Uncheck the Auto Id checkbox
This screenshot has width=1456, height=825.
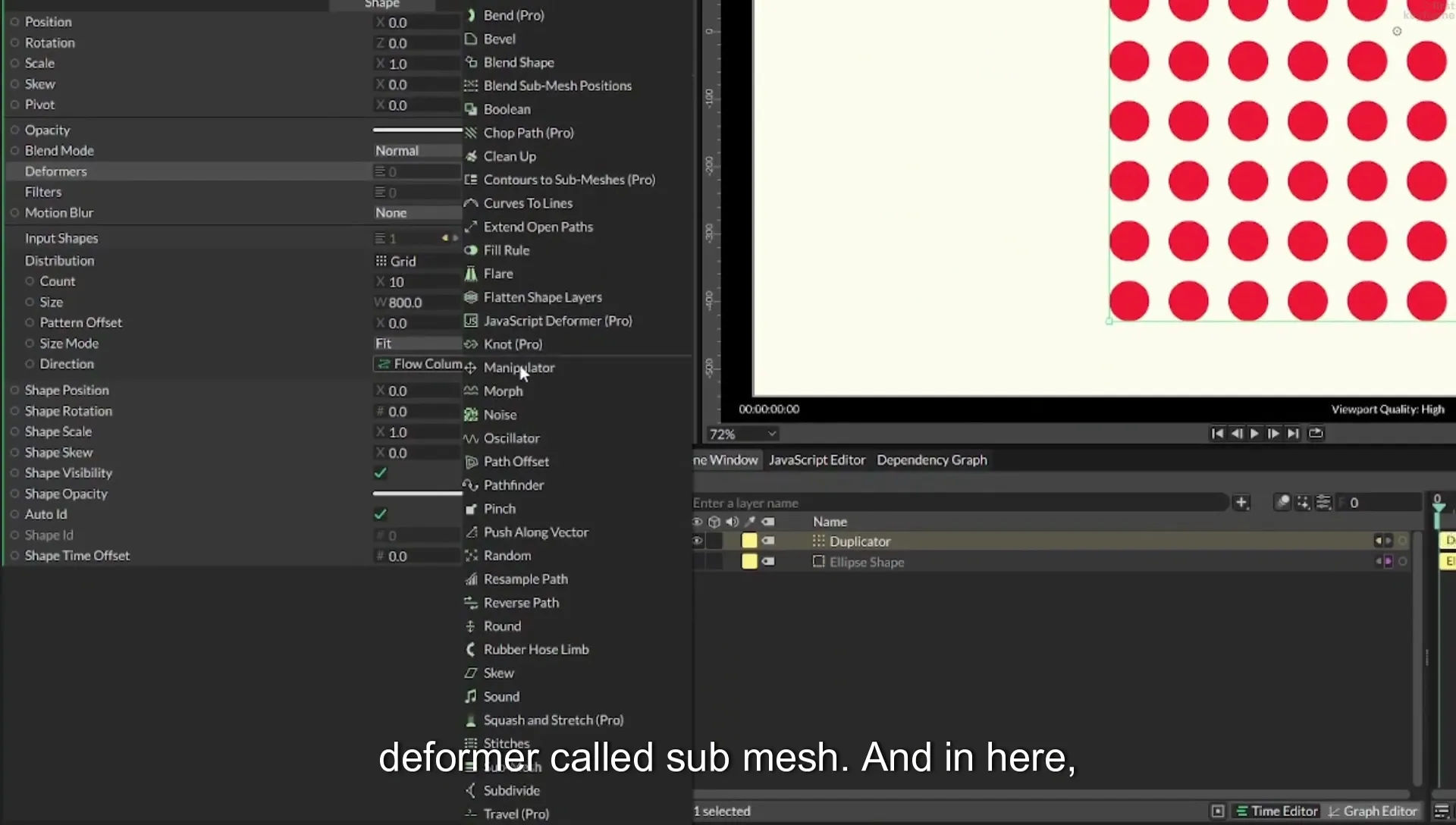(381, 514)
